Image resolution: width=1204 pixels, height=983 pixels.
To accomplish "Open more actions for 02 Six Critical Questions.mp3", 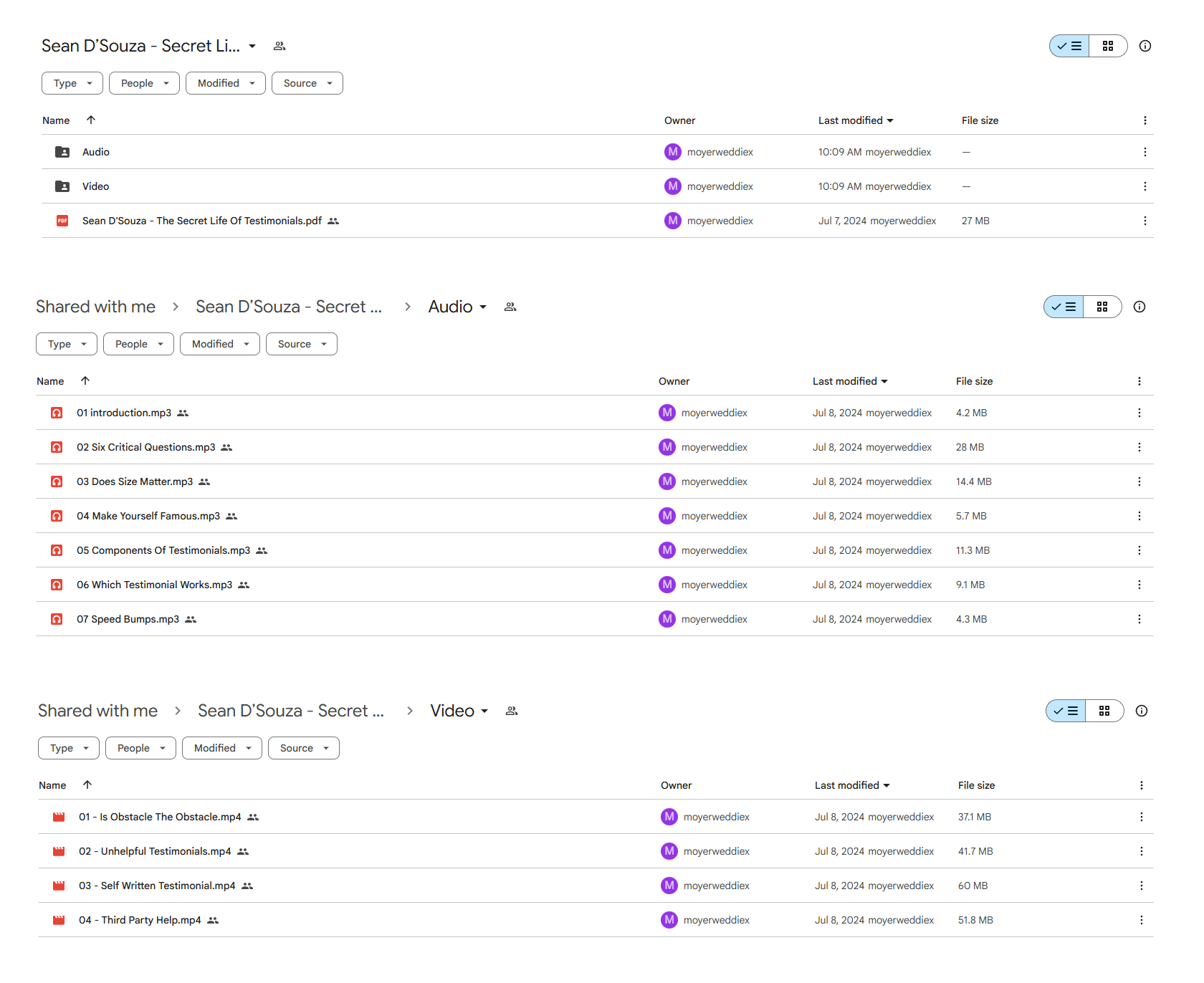I will click(x=1139, y=447).
